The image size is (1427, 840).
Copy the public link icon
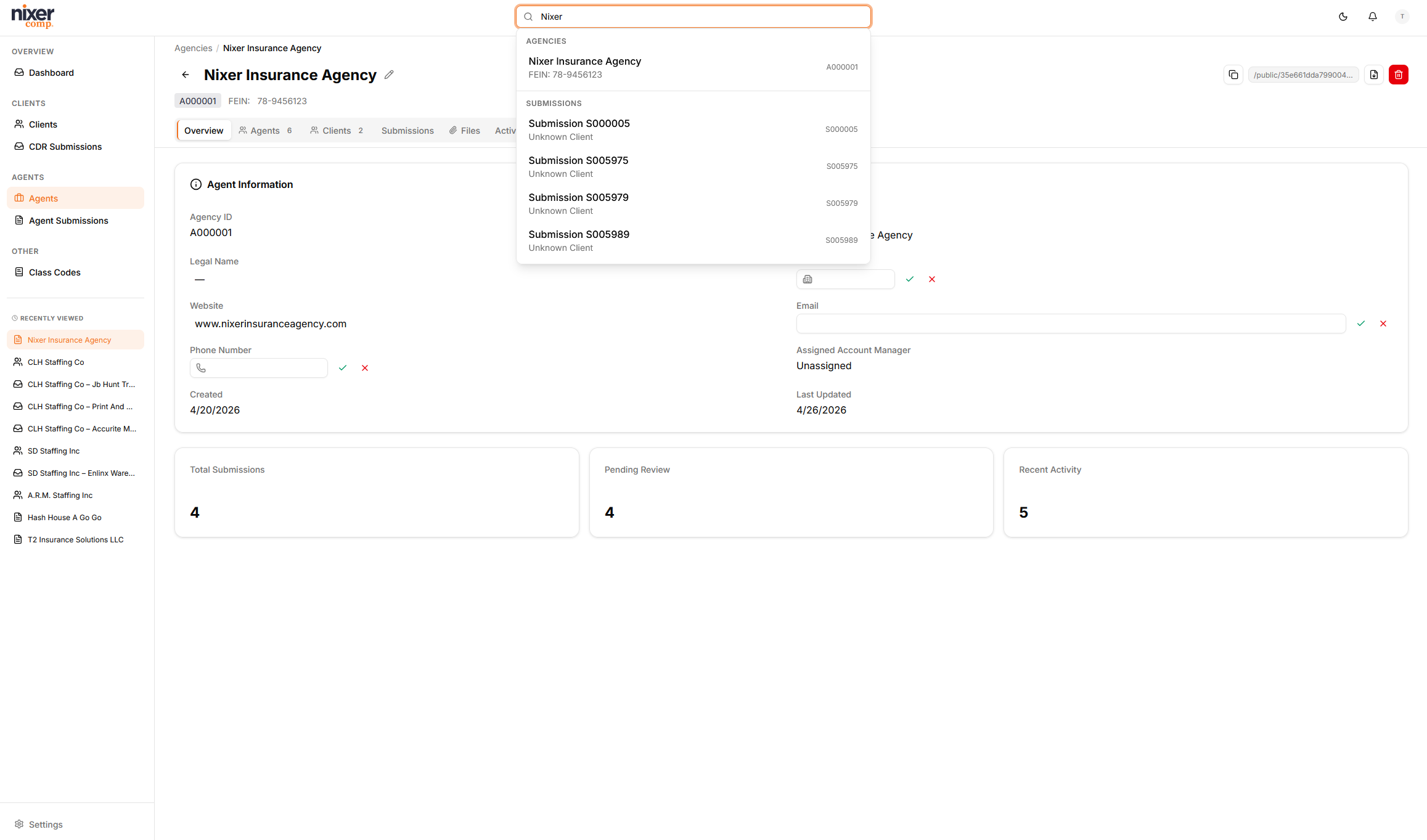click(x=1233, y=75)
